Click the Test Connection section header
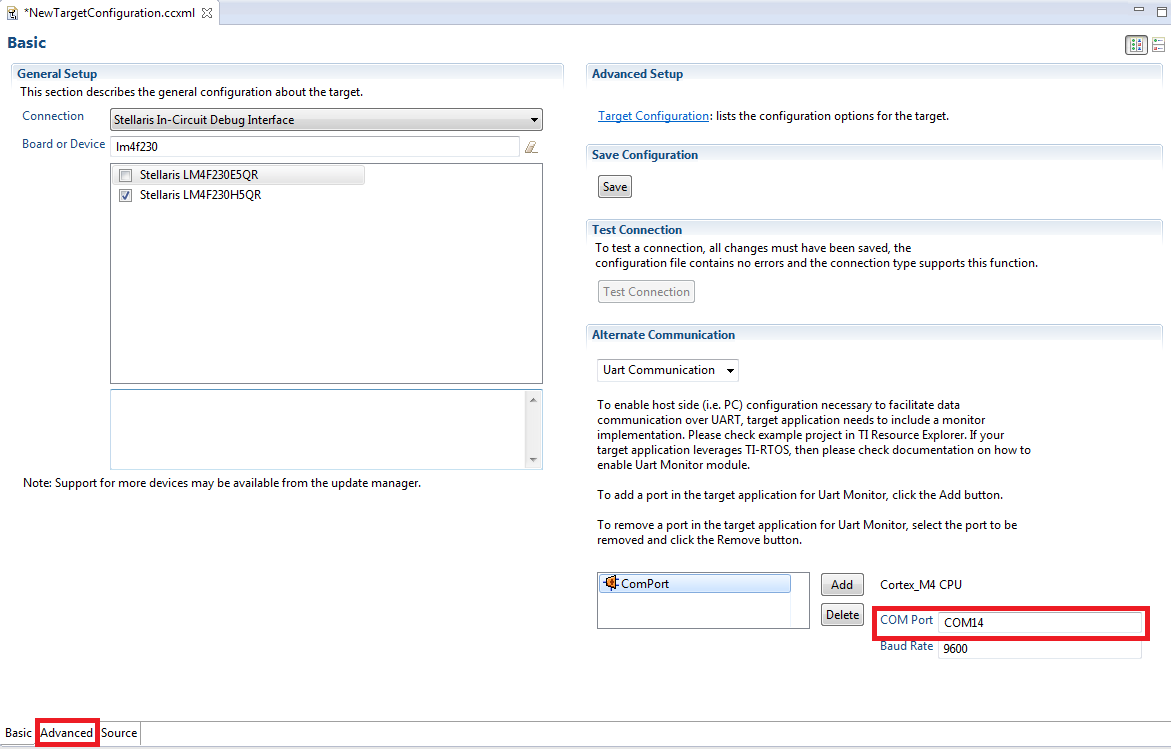 (x=636, y=230)
